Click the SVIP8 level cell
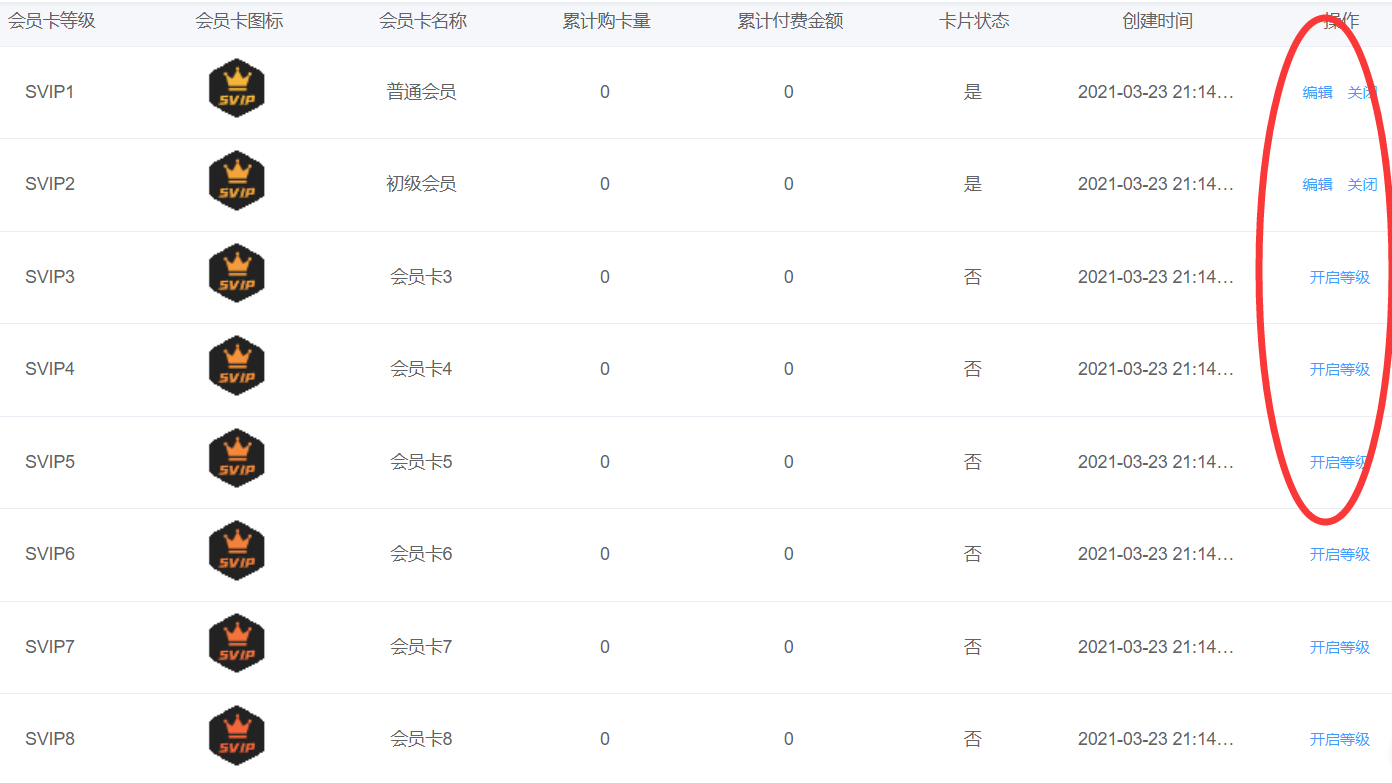The width and height of the screenshot is (1392, 783). click(x=50, y=739)
